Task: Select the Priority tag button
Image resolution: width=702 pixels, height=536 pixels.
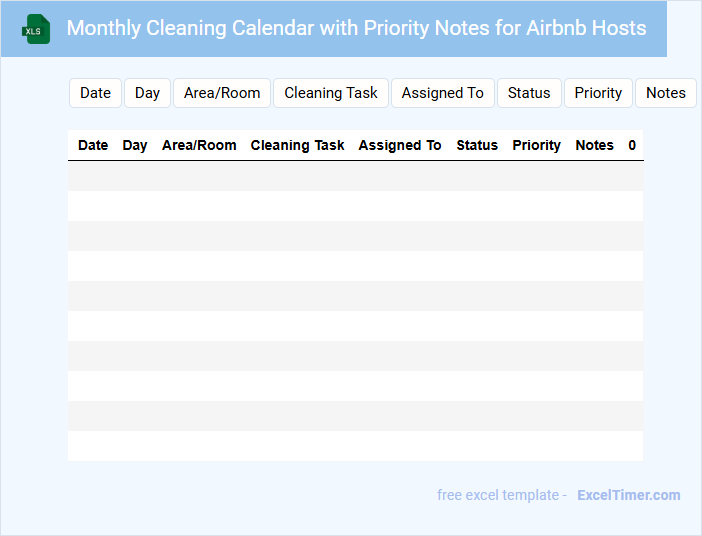Action: (x=598, y=93)
